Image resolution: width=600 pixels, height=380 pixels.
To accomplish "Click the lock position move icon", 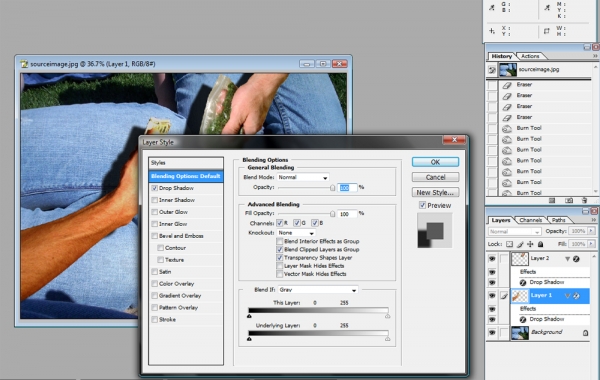I will pos(530,244).
